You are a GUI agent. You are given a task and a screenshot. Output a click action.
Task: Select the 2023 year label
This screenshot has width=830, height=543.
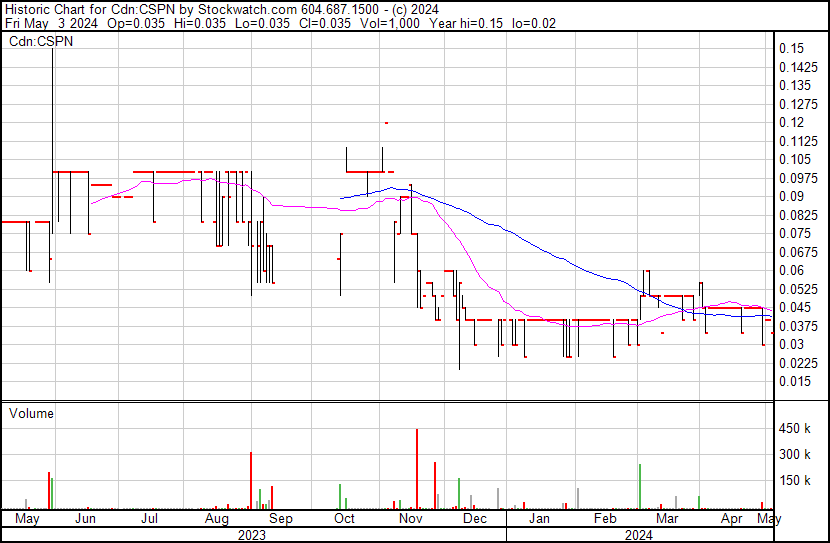tap(252, 534)
